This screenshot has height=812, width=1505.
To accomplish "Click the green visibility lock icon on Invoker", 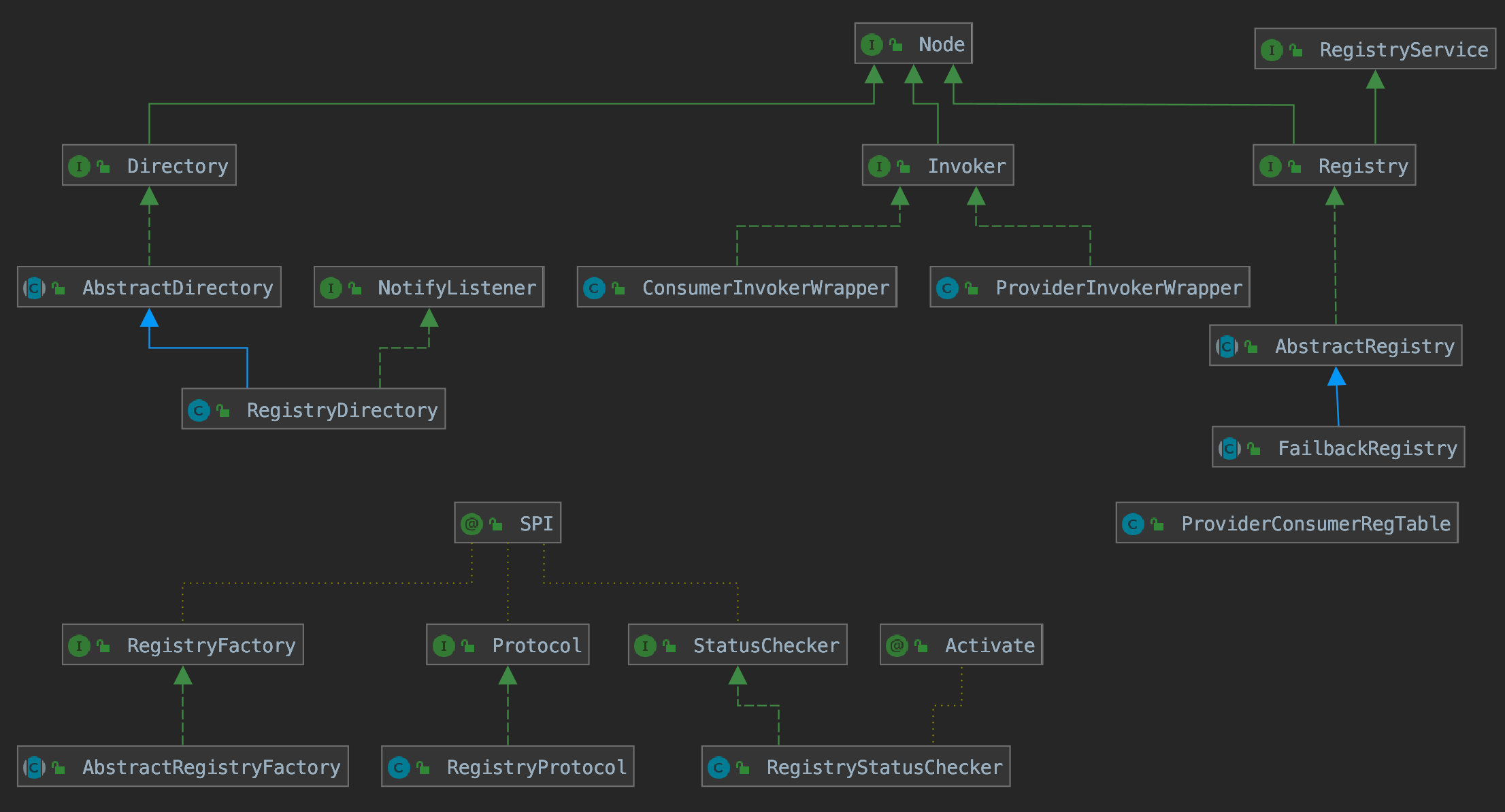I will pyautogui.click(x=904, y=167).
